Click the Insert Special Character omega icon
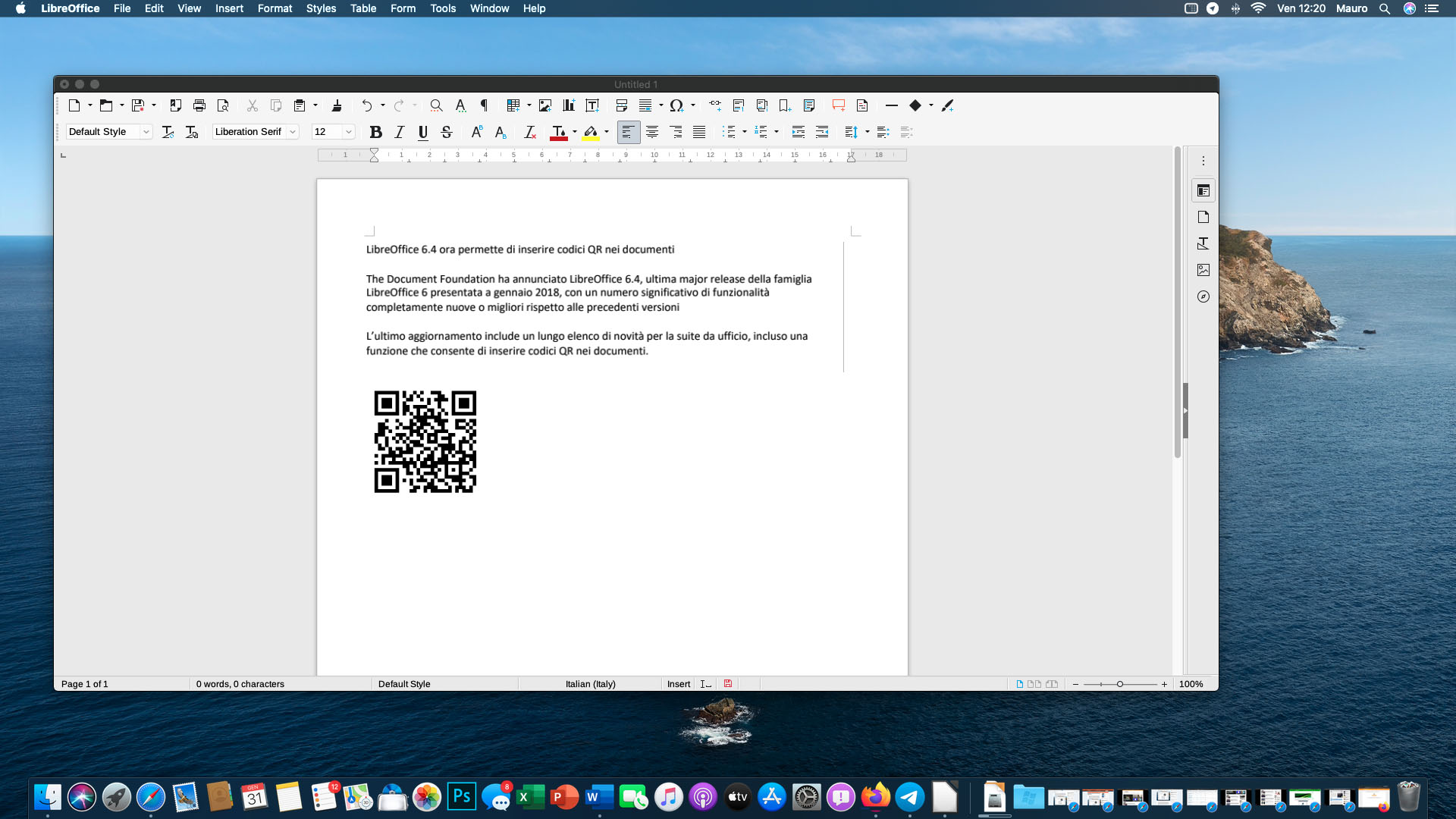 [x=676, y=105]
